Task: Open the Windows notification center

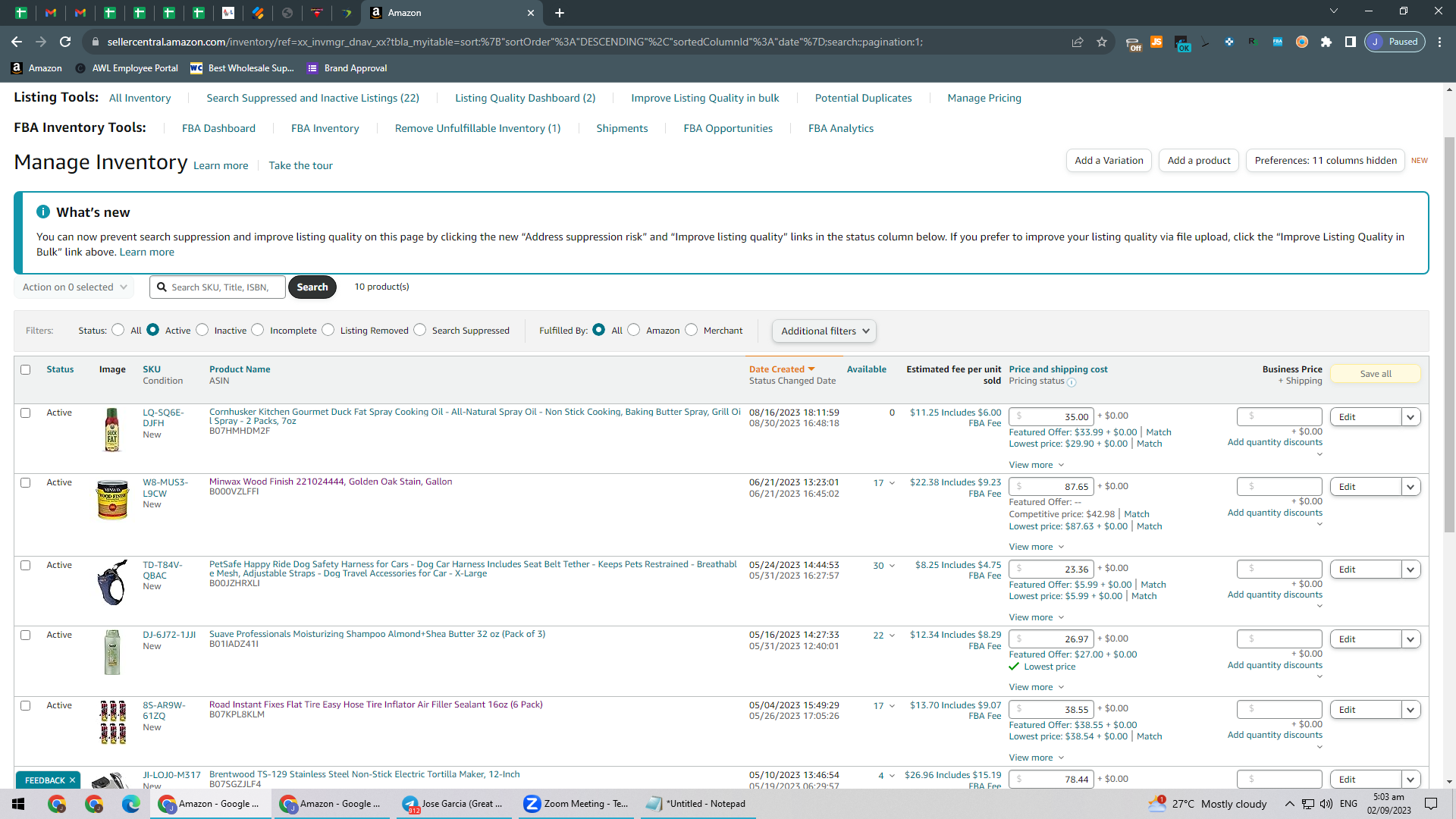Action: coord(1431,804)
